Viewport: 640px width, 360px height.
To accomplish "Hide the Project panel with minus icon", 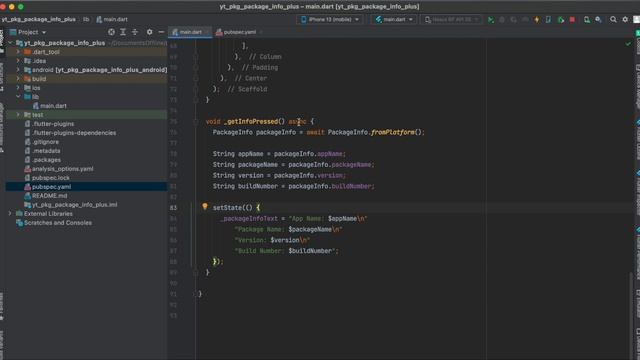I will click(161, 32).
